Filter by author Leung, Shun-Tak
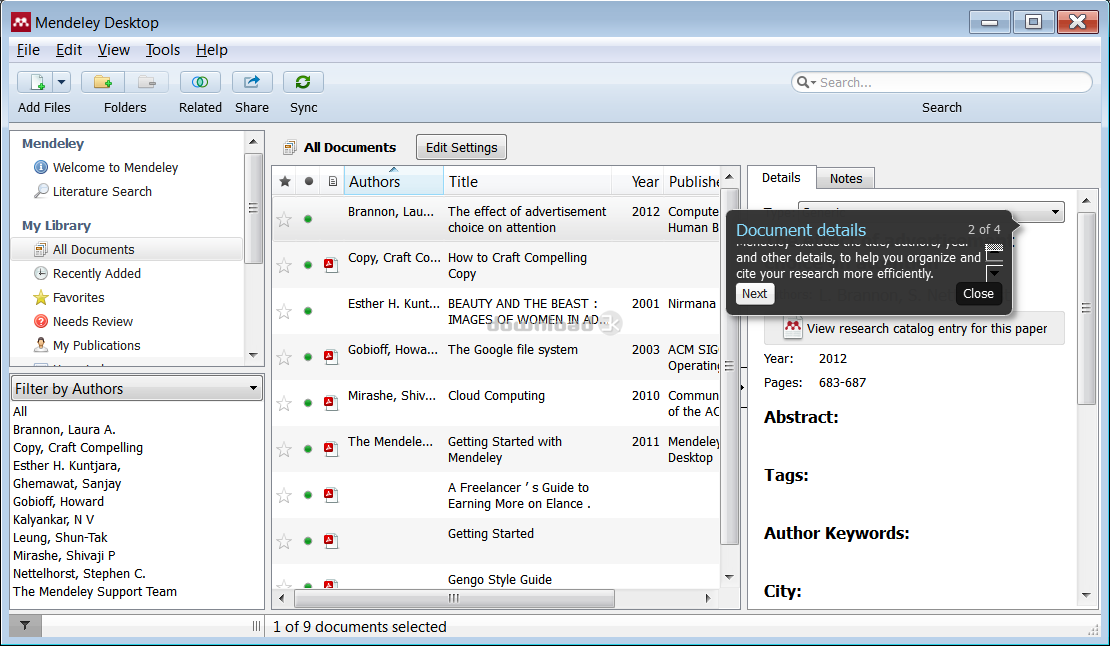 (60, 538)
